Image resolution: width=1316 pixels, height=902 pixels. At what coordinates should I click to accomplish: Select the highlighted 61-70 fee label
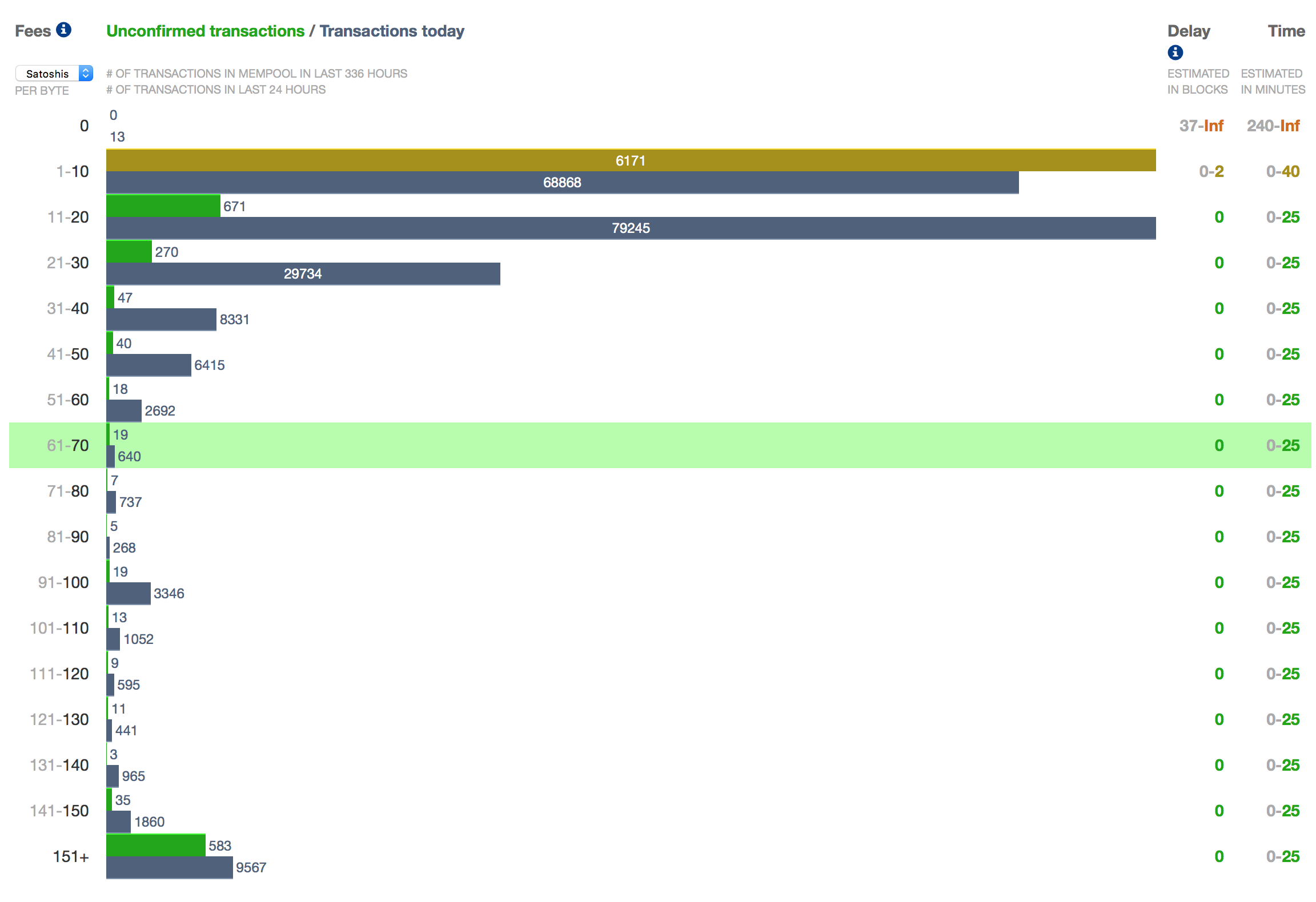coord(68,445)
